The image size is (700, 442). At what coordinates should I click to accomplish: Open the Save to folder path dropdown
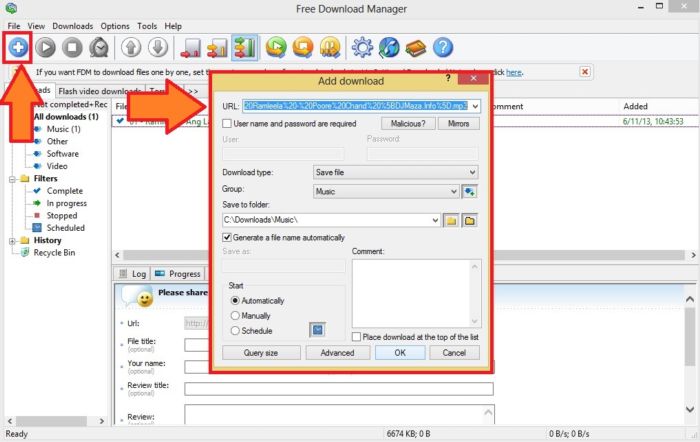(x=435, y=220)
